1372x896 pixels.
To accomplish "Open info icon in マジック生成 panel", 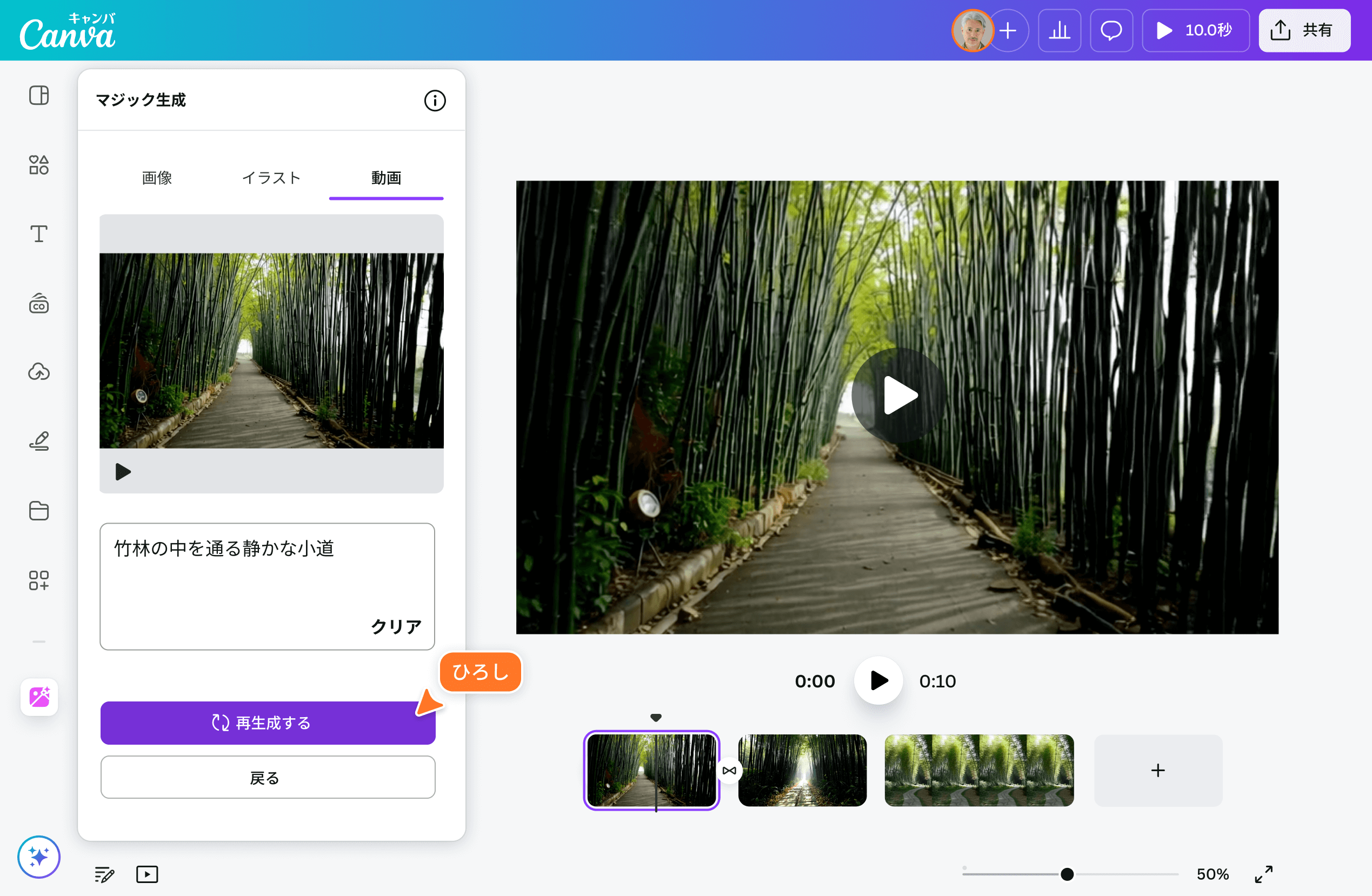I will click(435, 101).
